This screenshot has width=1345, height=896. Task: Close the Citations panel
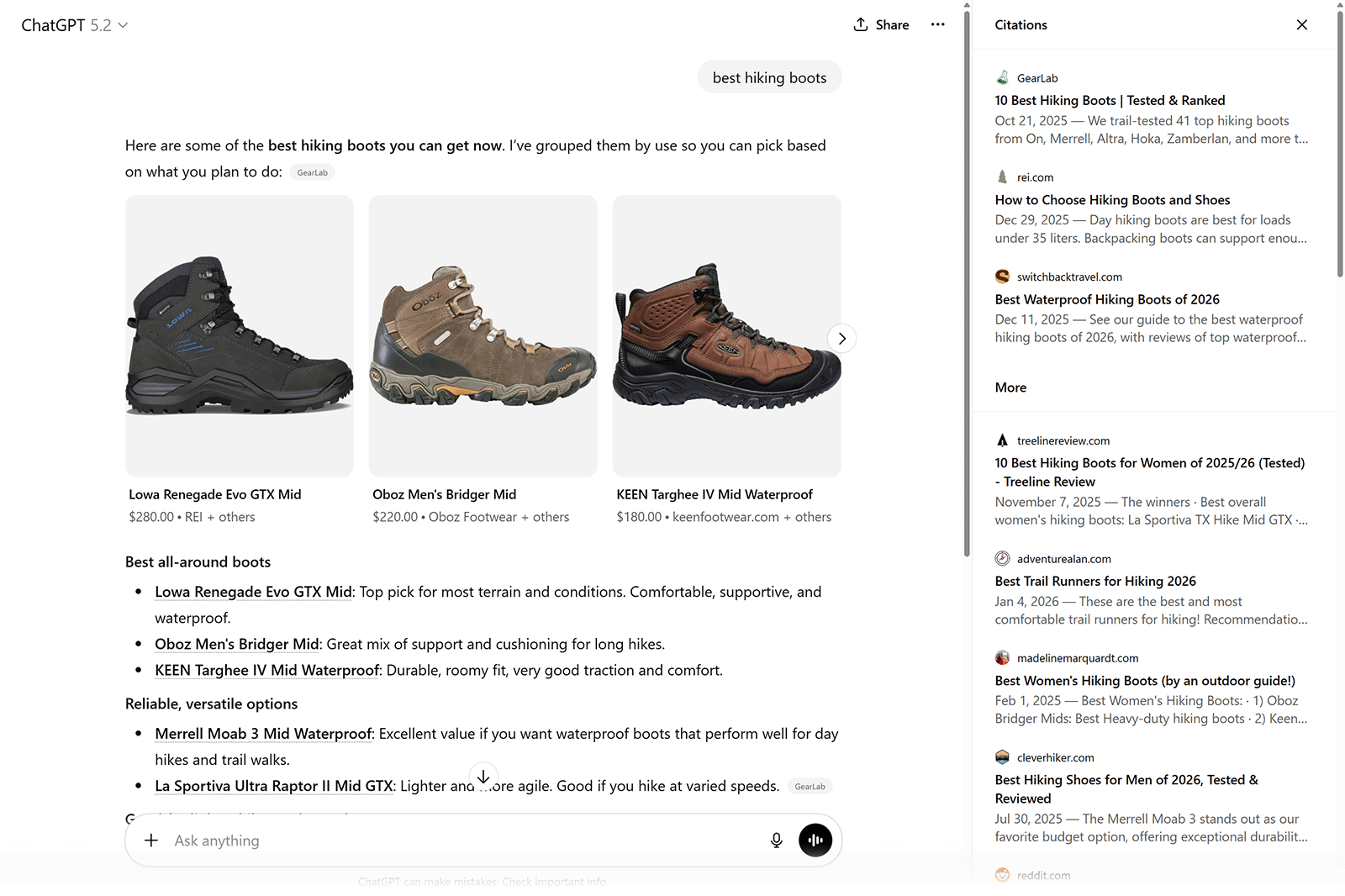tap(1302, 24)
